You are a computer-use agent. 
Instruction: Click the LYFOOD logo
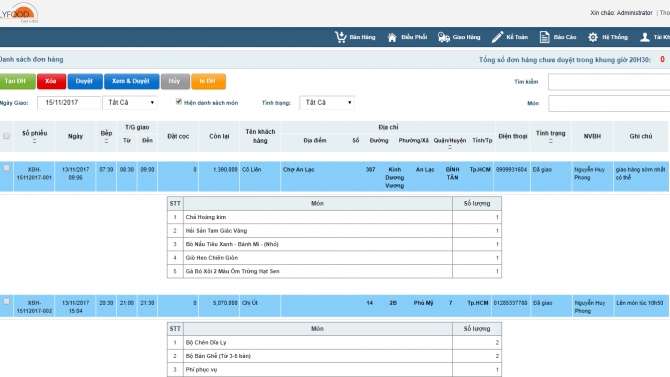pyautogui.click(x=19, y=13)
